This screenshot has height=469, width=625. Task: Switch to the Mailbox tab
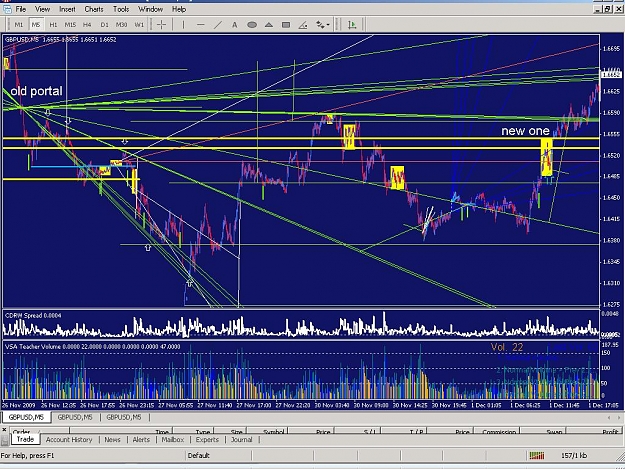pyautogui.click(x=173, y=440)
